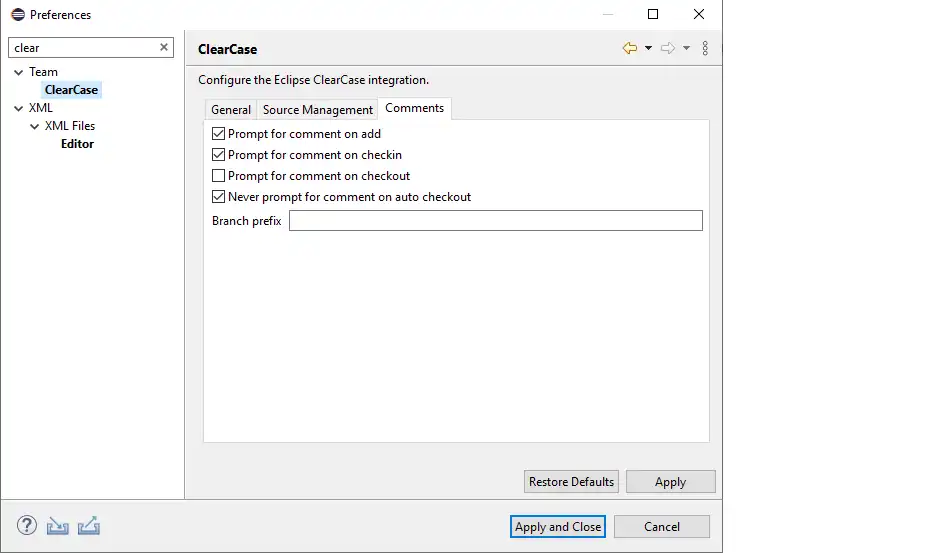Click the forward navigation arrow
The image size is (947, 553).
[668, 48]
